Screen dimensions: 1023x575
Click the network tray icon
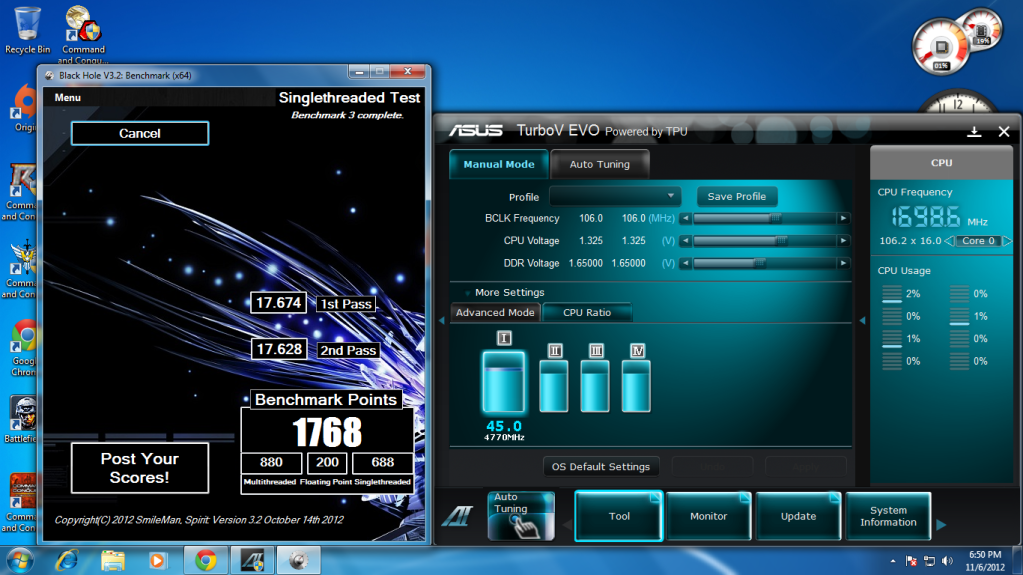929,561
